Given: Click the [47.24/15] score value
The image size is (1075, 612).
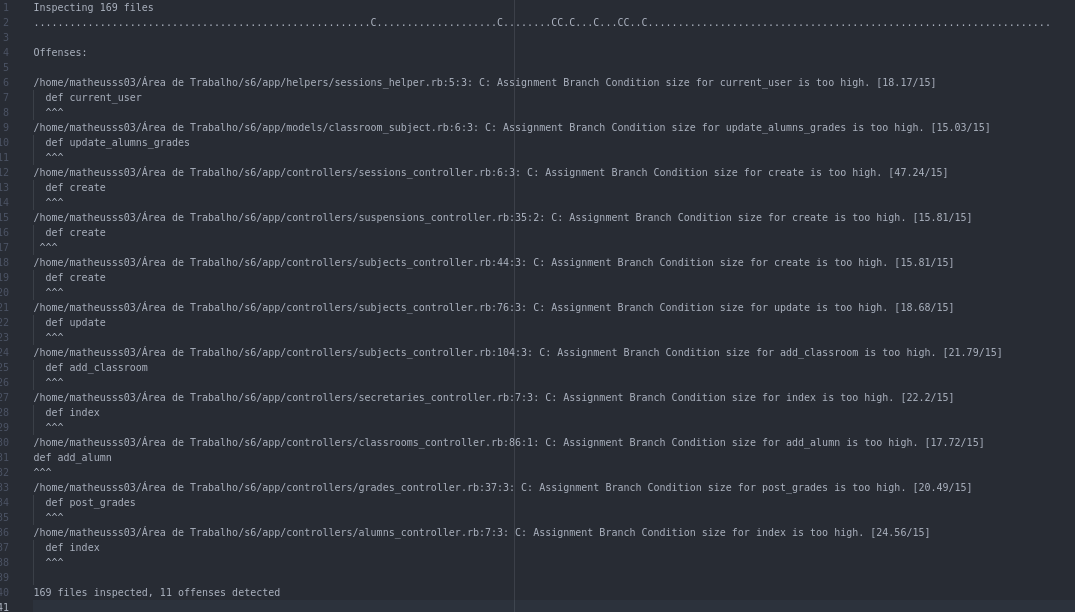Looking at the screenshot, I should point(918,173).
